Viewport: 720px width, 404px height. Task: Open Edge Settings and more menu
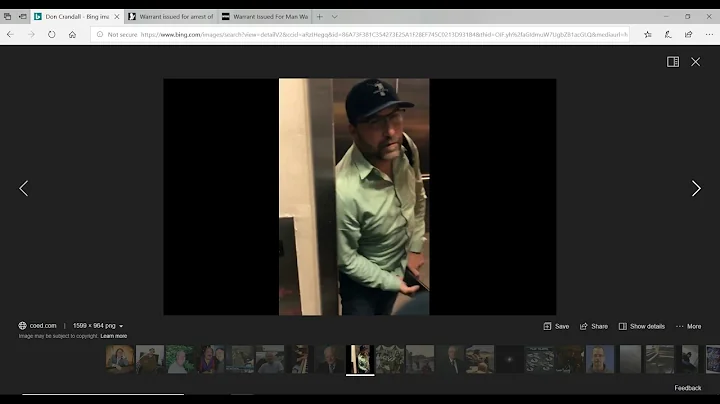(x=709, y=34)
